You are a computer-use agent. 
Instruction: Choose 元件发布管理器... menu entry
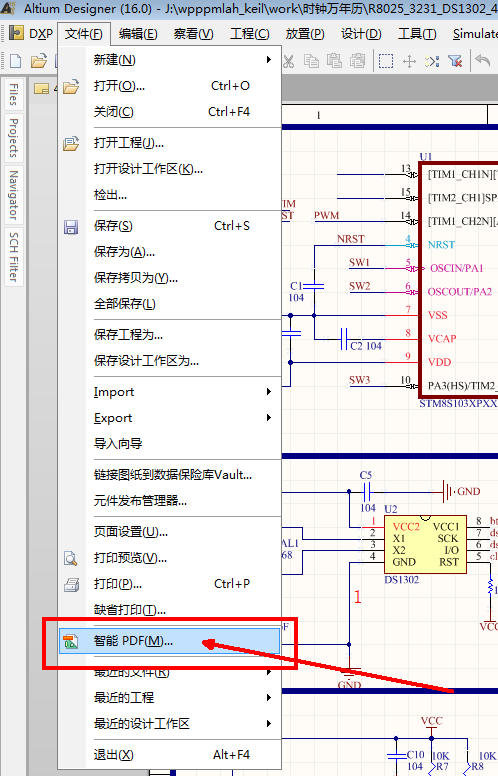click(170, 500)
